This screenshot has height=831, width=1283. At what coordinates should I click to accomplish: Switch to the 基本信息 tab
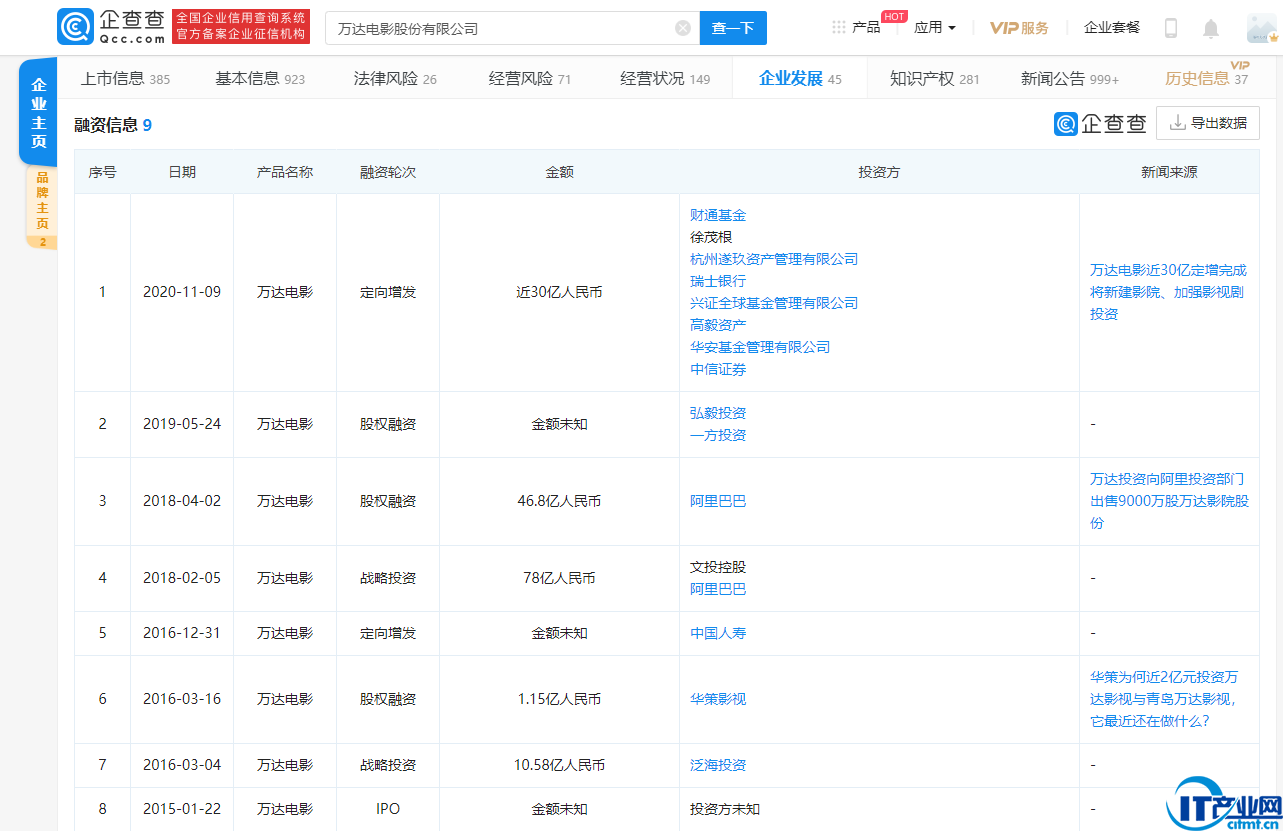point(260,78)
